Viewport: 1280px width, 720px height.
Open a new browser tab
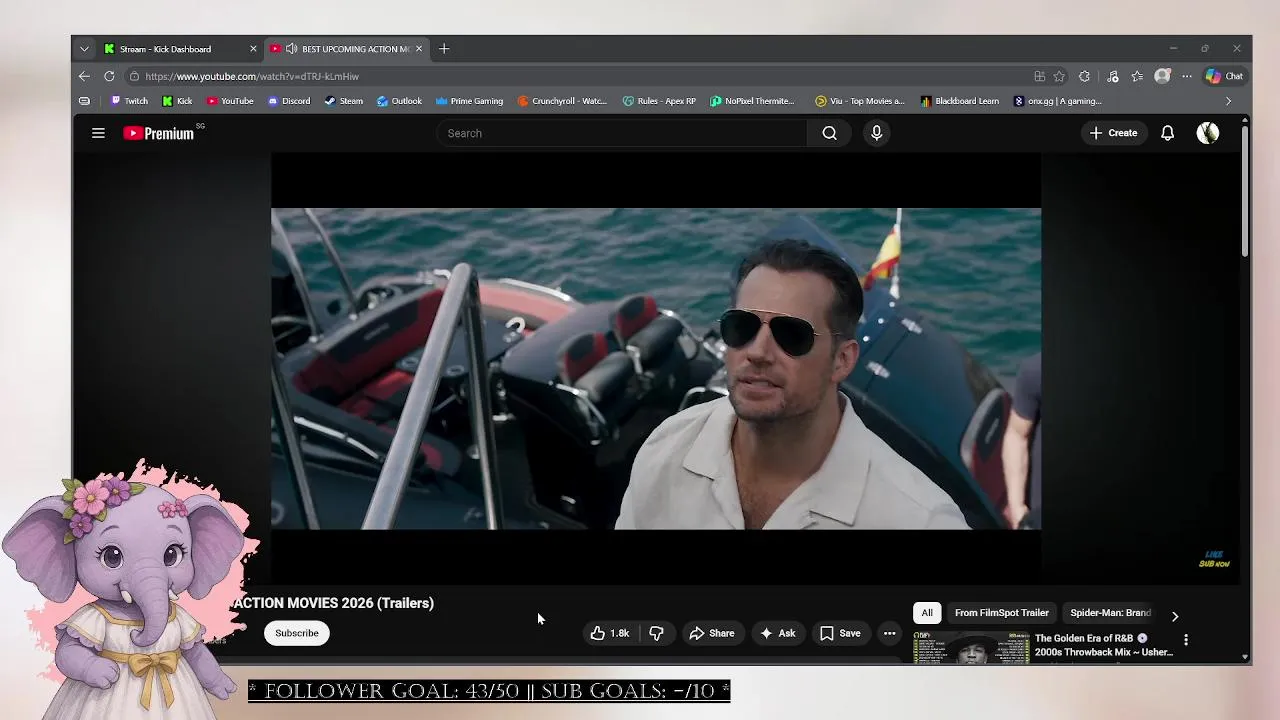[444, 49]
